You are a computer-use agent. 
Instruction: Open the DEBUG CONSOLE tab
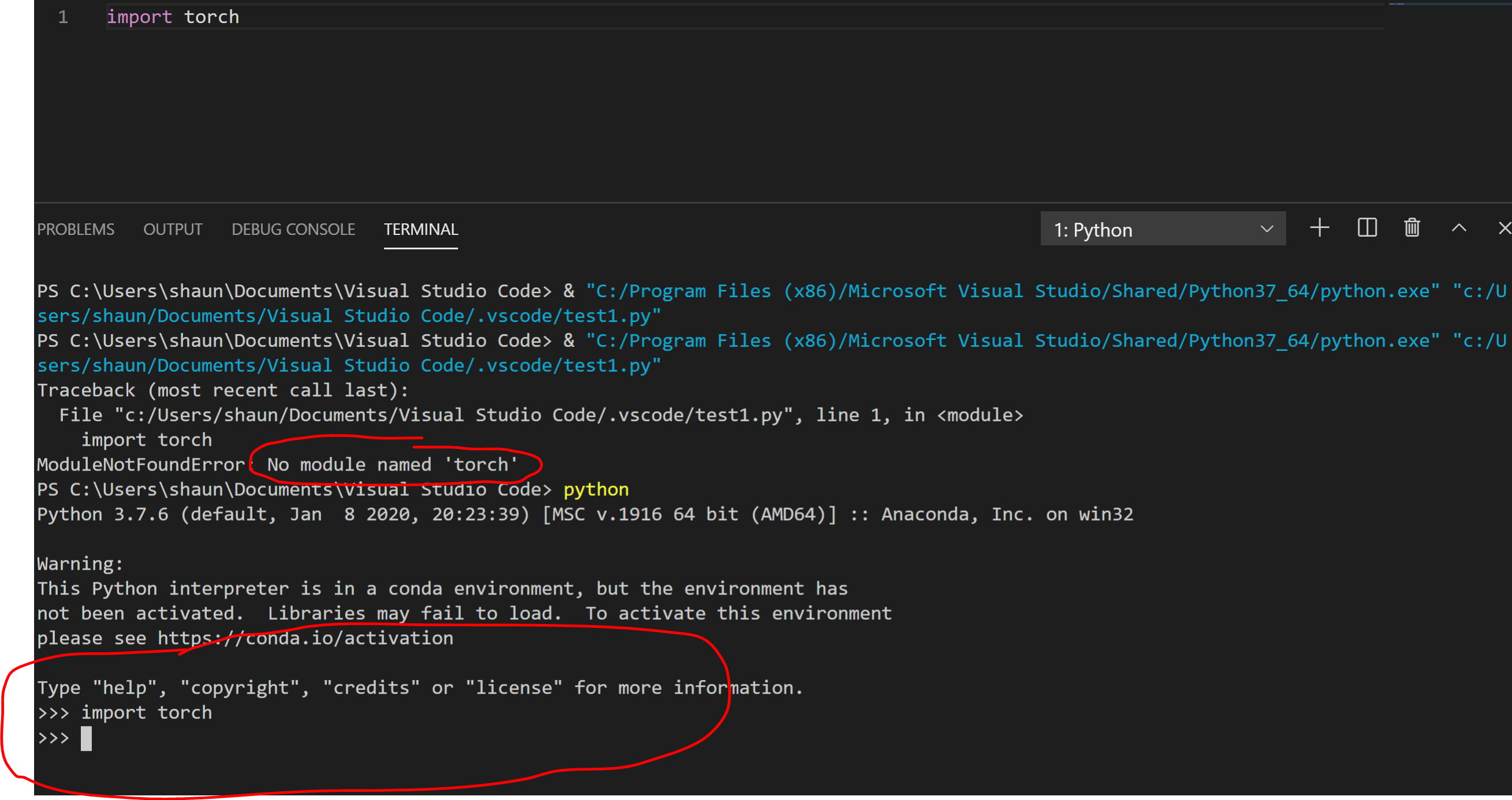[x=293, y=229]
